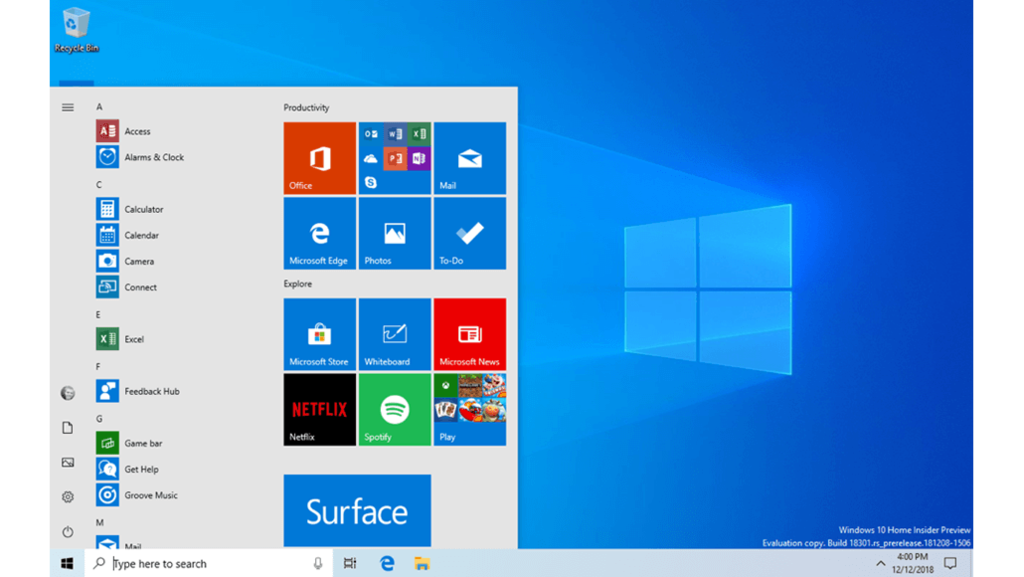Image resolution: width=1024 pixels, height=577 pixels.
Task: Click the letter G header in app list
Action: tap(99, 418)
